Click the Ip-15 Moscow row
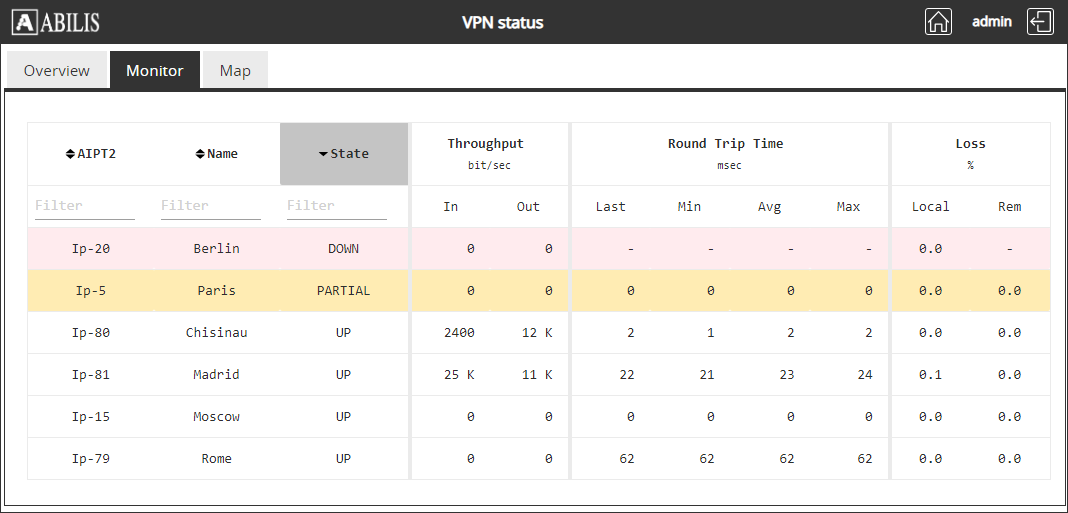 (217, 417)
